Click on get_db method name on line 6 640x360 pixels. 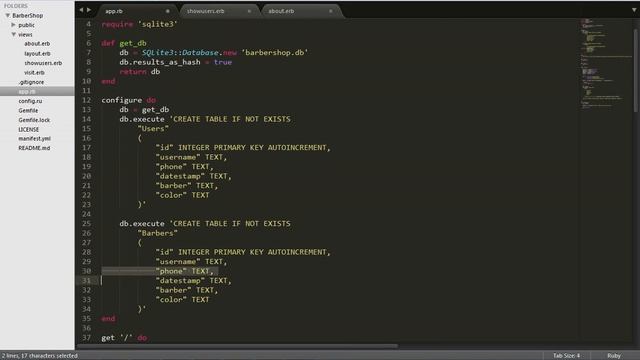[133, 43]
